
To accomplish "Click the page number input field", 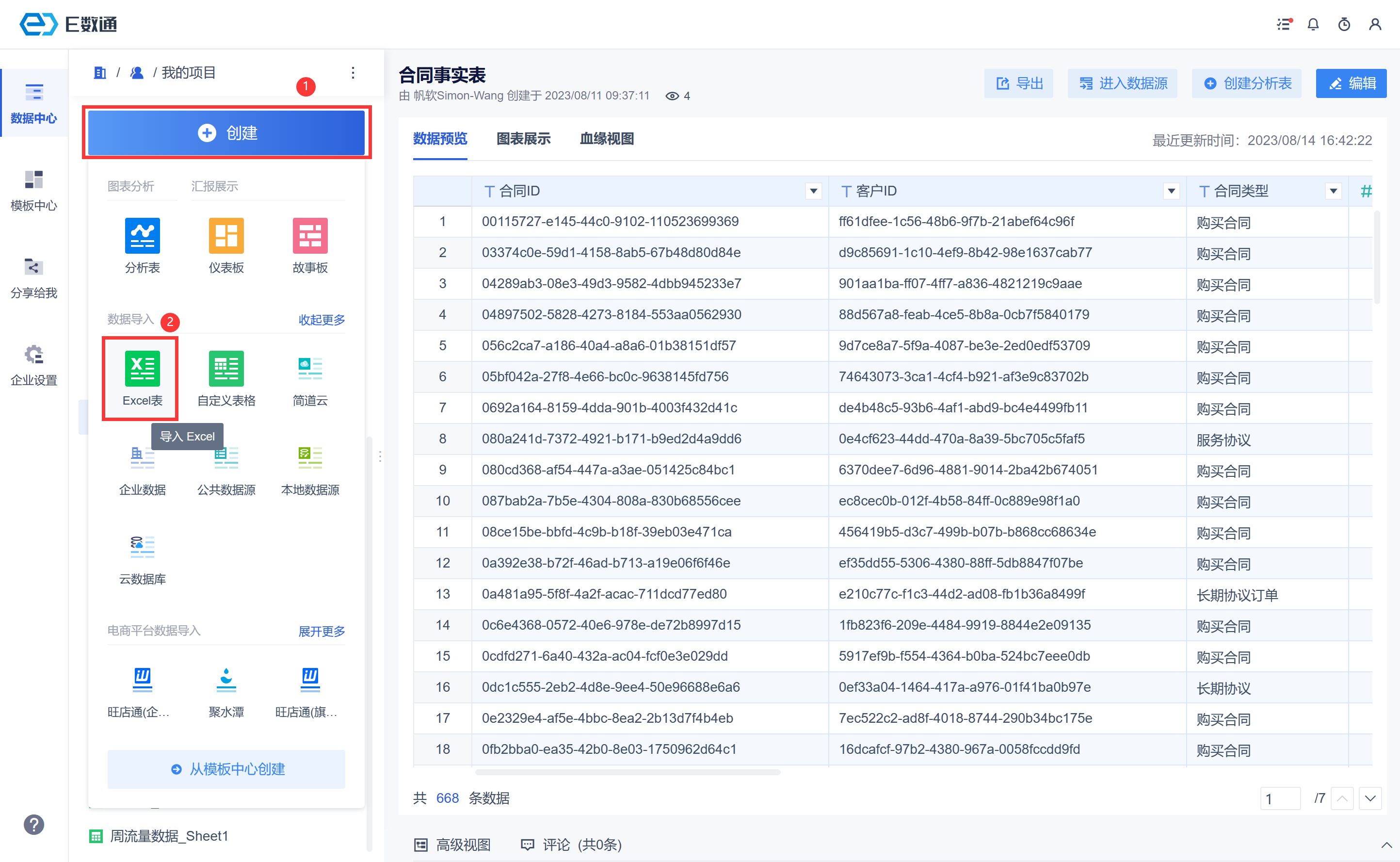I will point(1280,799).
